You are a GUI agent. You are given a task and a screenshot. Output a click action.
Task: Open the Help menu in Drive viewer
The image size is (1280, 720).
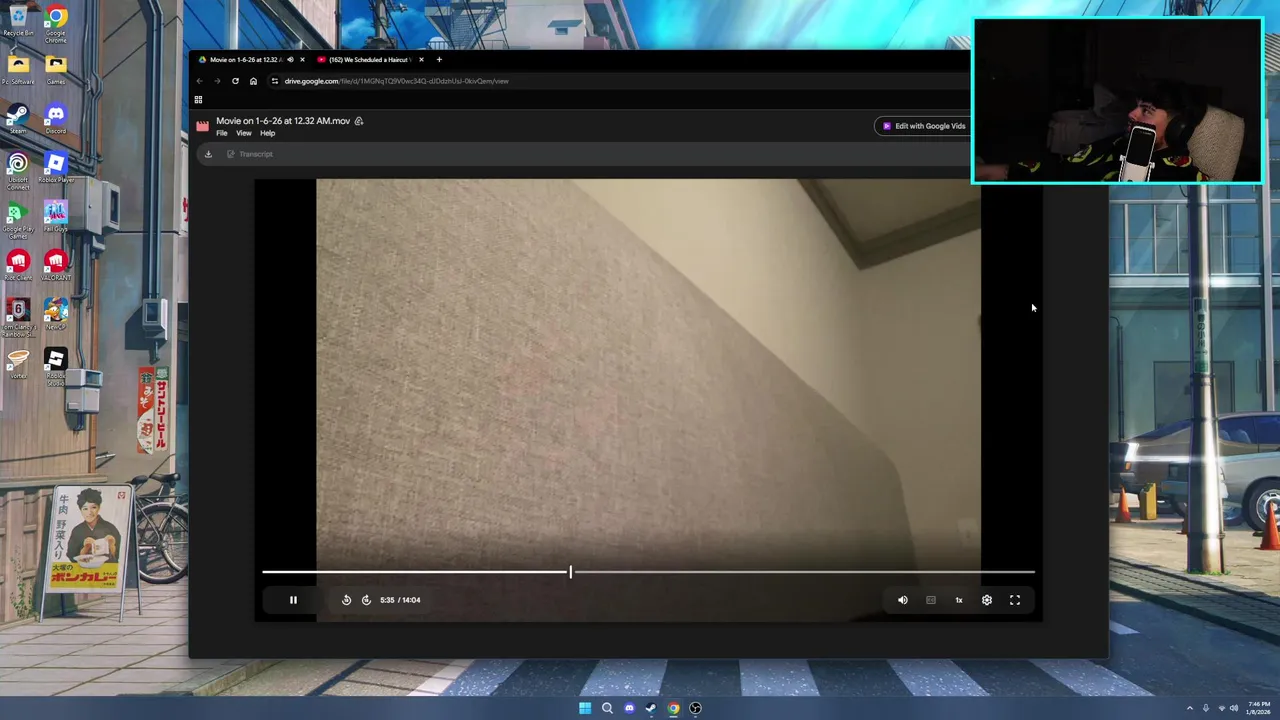268,133
